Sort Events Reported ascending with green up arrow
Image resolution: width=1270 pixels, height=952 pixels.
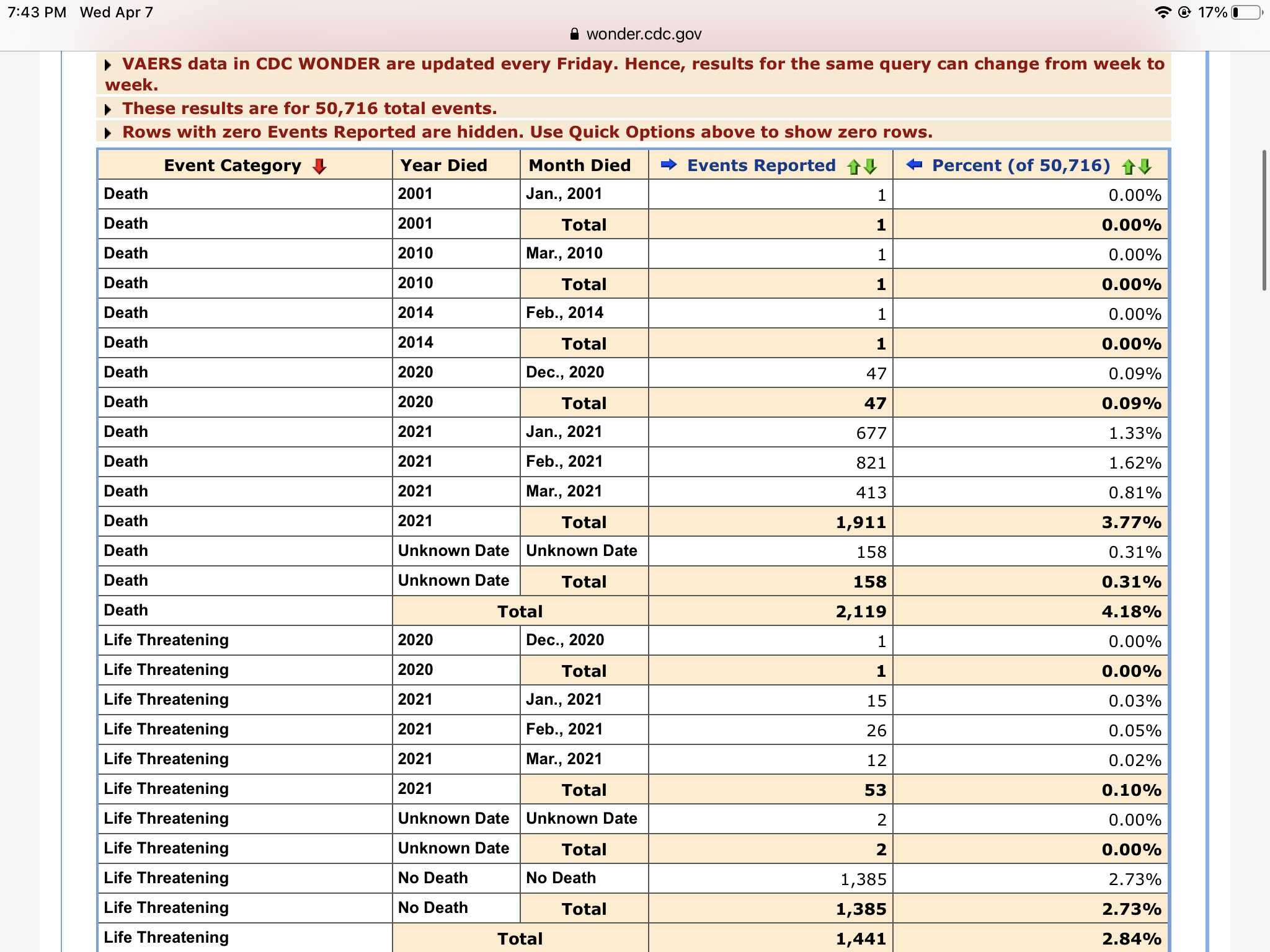point(854,166)
